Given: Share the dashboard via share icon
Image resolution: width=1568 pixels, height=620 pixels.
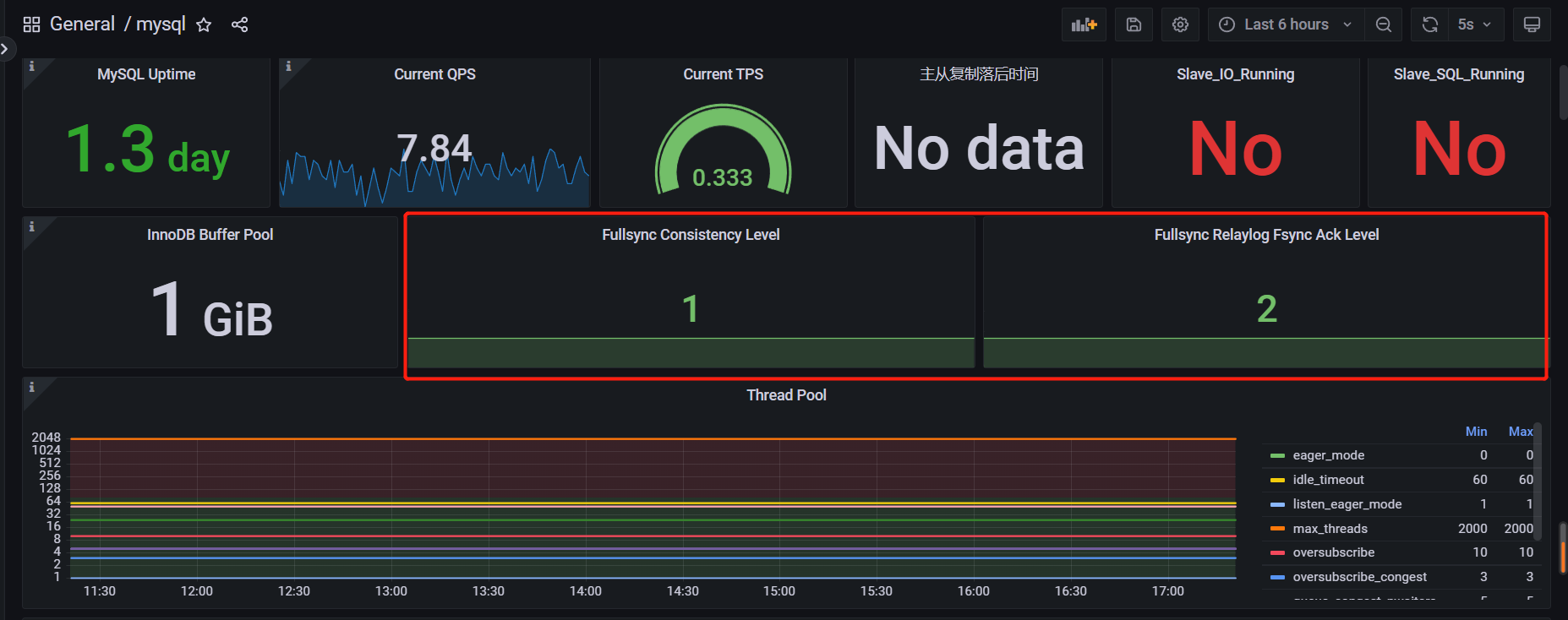Looking at the screenshot, I should pos(239,24).
